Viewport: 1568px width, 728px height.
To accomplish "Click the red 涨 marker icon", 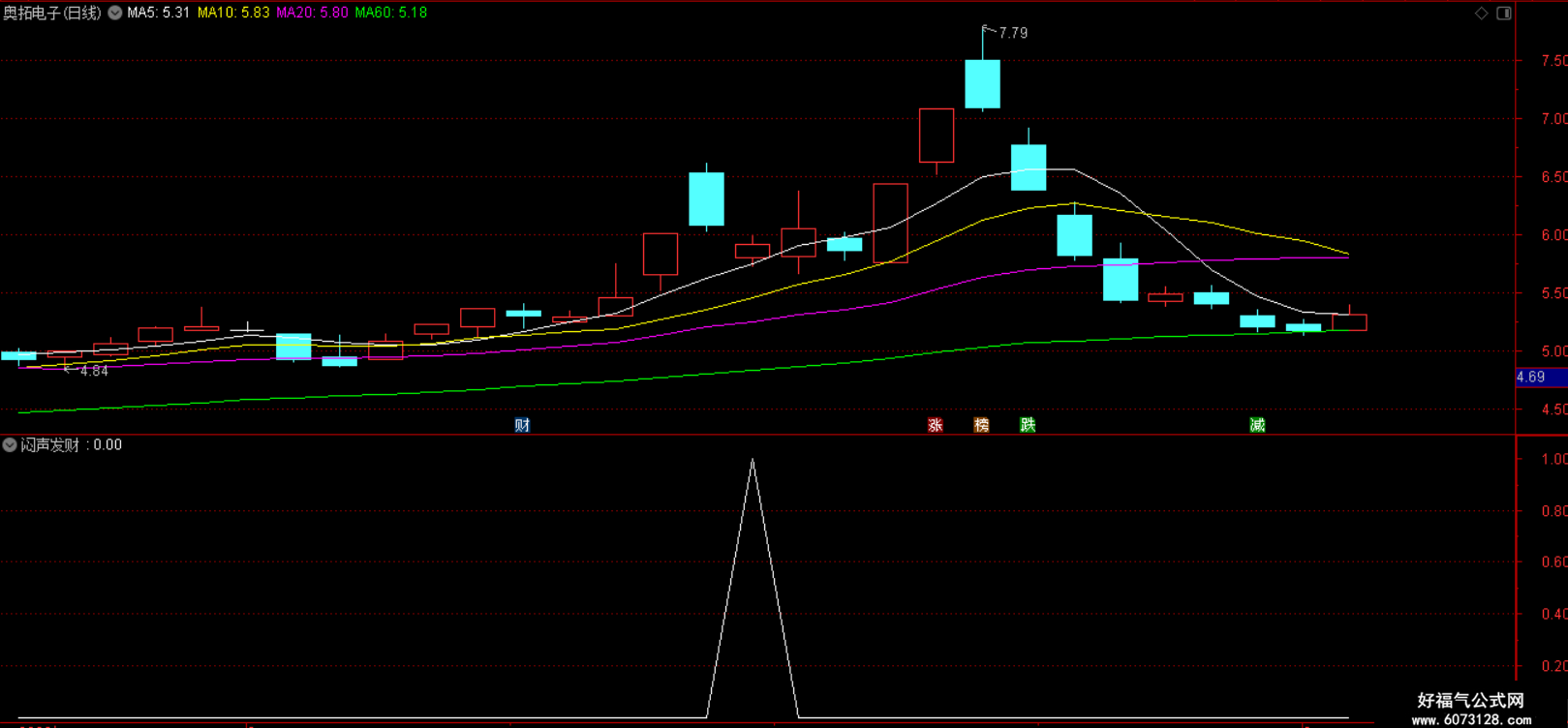I will coord(936,425).
